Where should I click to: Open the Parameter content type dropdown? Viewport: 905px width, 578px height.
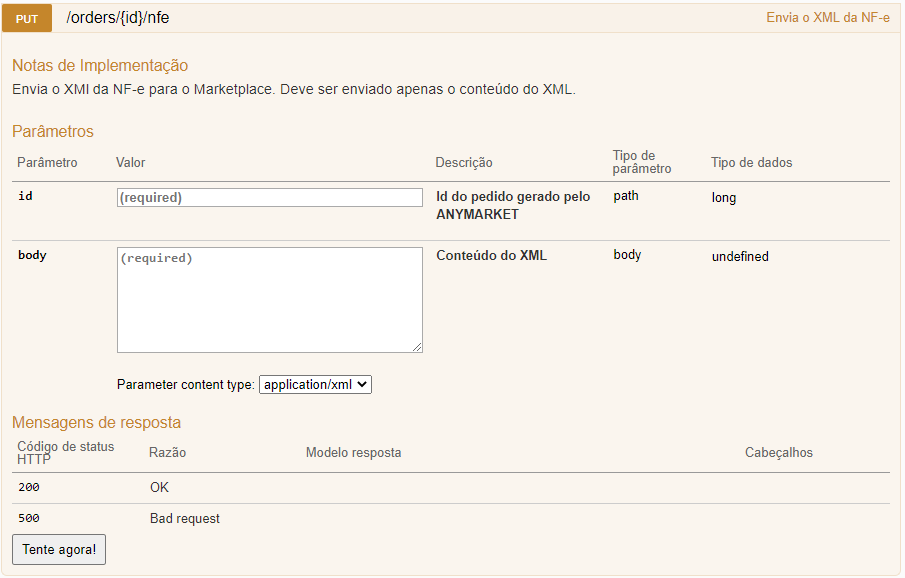(315, 385)
